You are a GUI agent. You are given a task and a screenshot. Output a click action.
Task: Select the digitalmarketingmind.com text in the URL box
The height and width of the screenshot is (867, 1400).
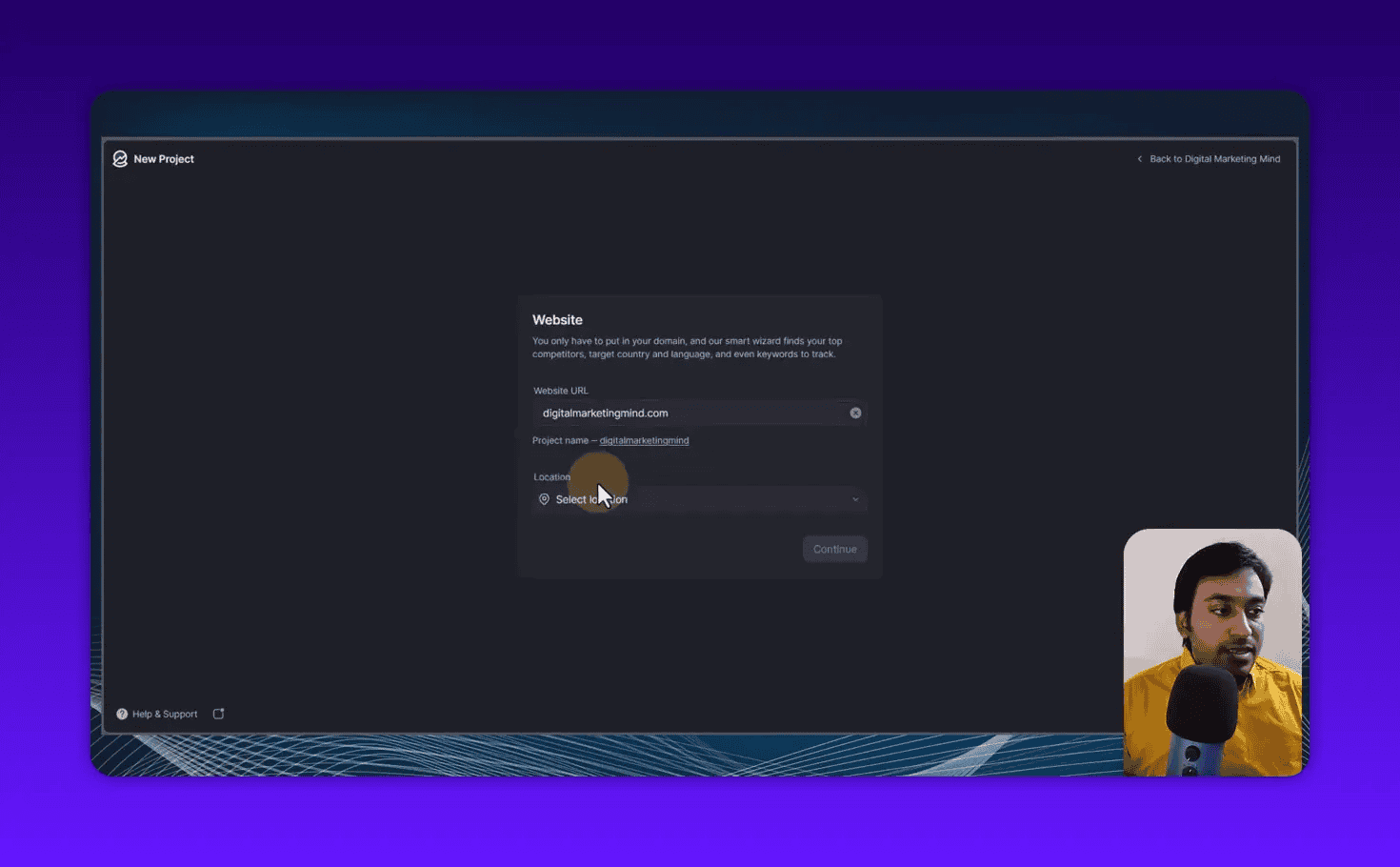605,413
